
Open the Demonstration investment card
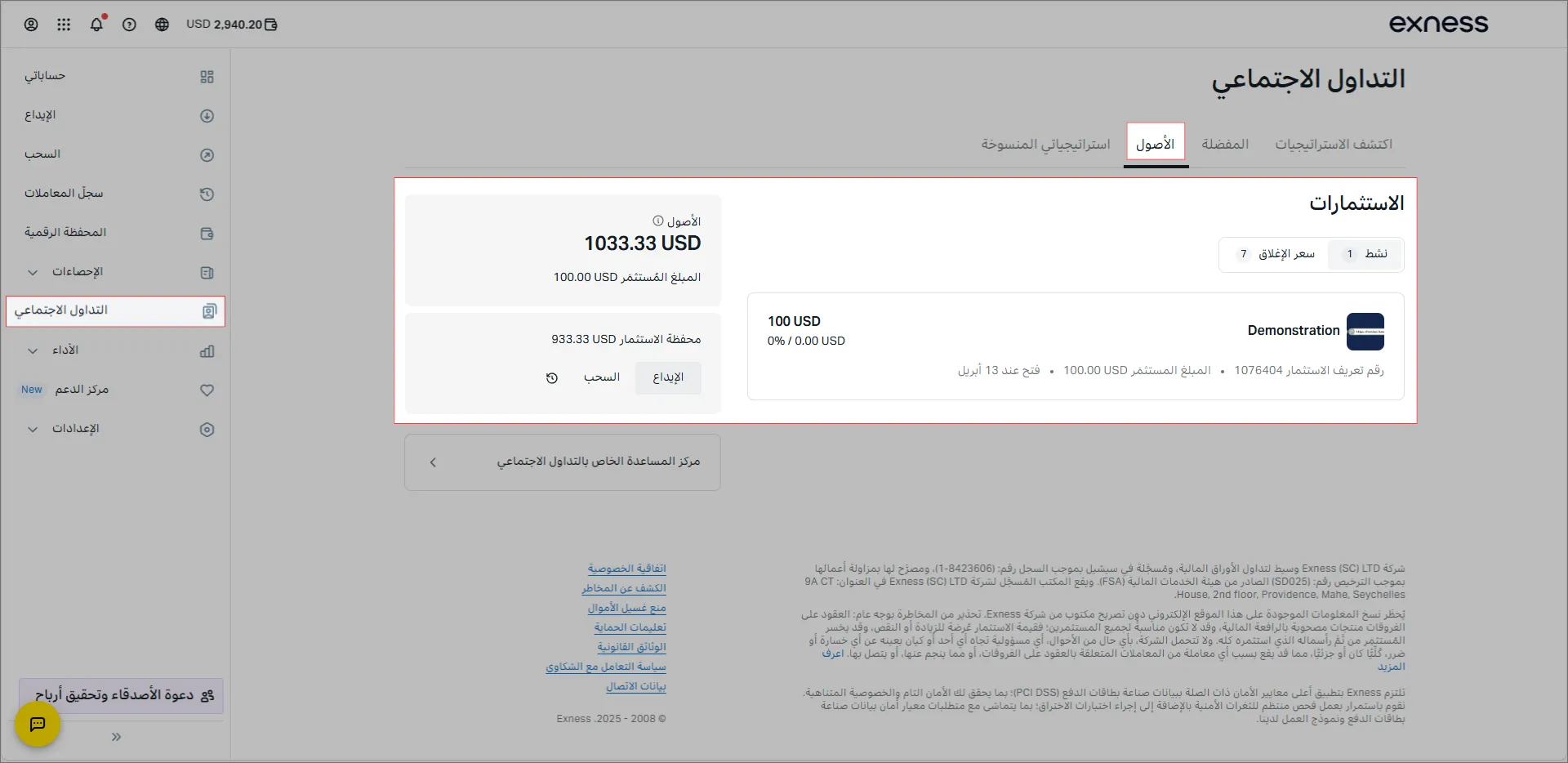(x=1076, y=346)
